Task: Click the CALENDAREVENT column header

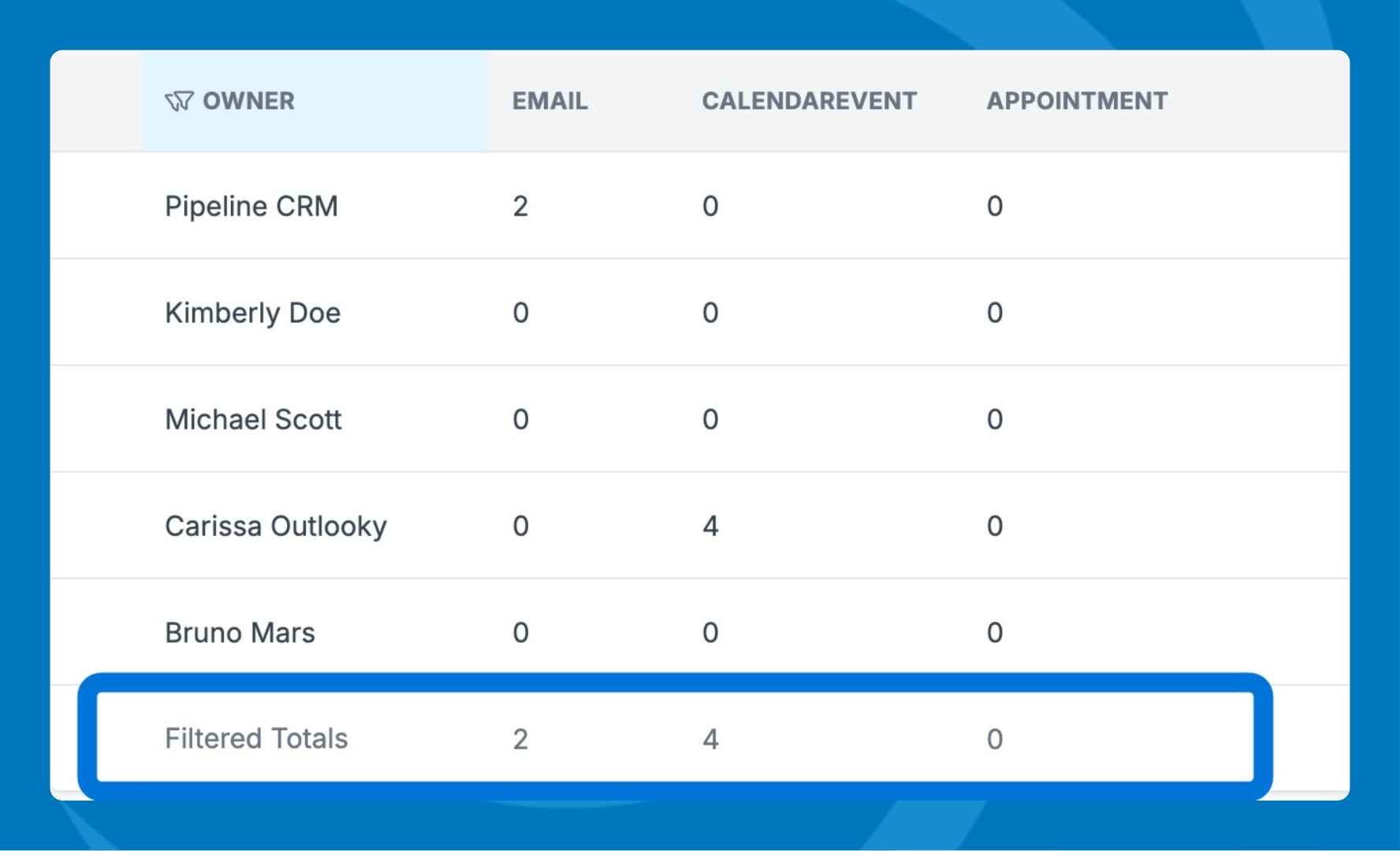Action: (x=809, y=101)
